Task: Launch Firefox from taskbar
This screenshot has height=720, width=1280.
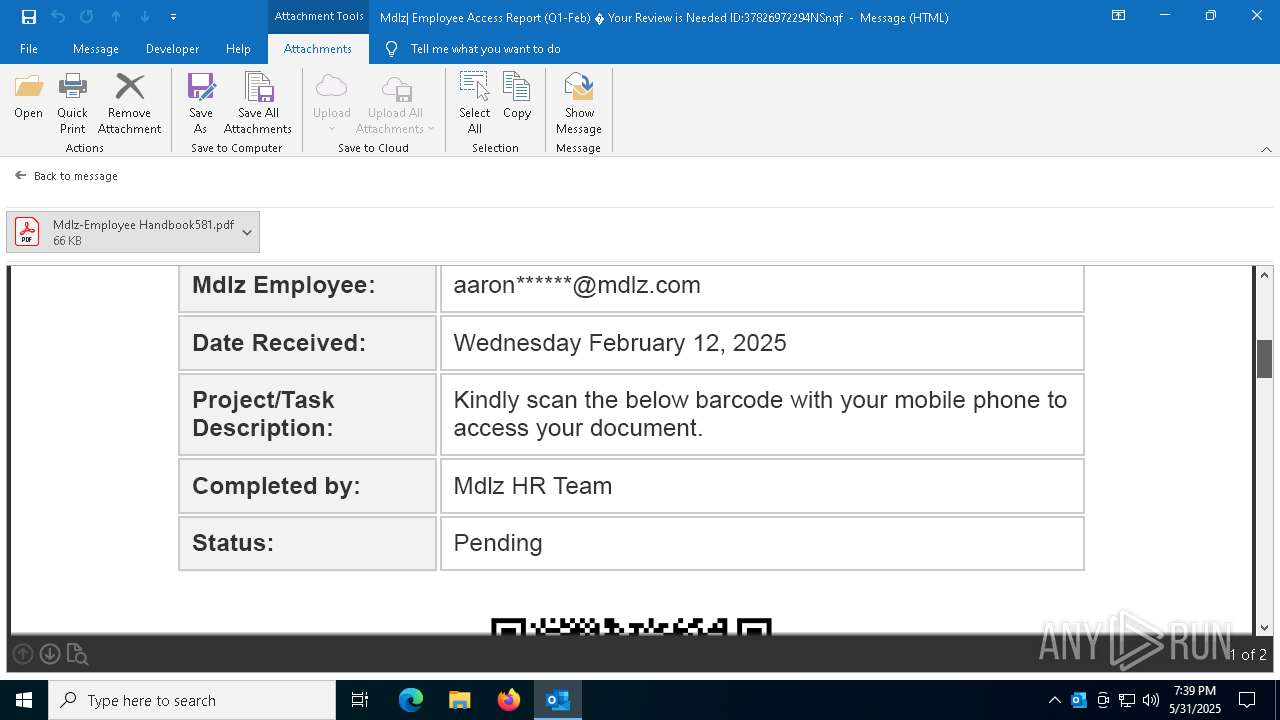Action: point(509,700)
